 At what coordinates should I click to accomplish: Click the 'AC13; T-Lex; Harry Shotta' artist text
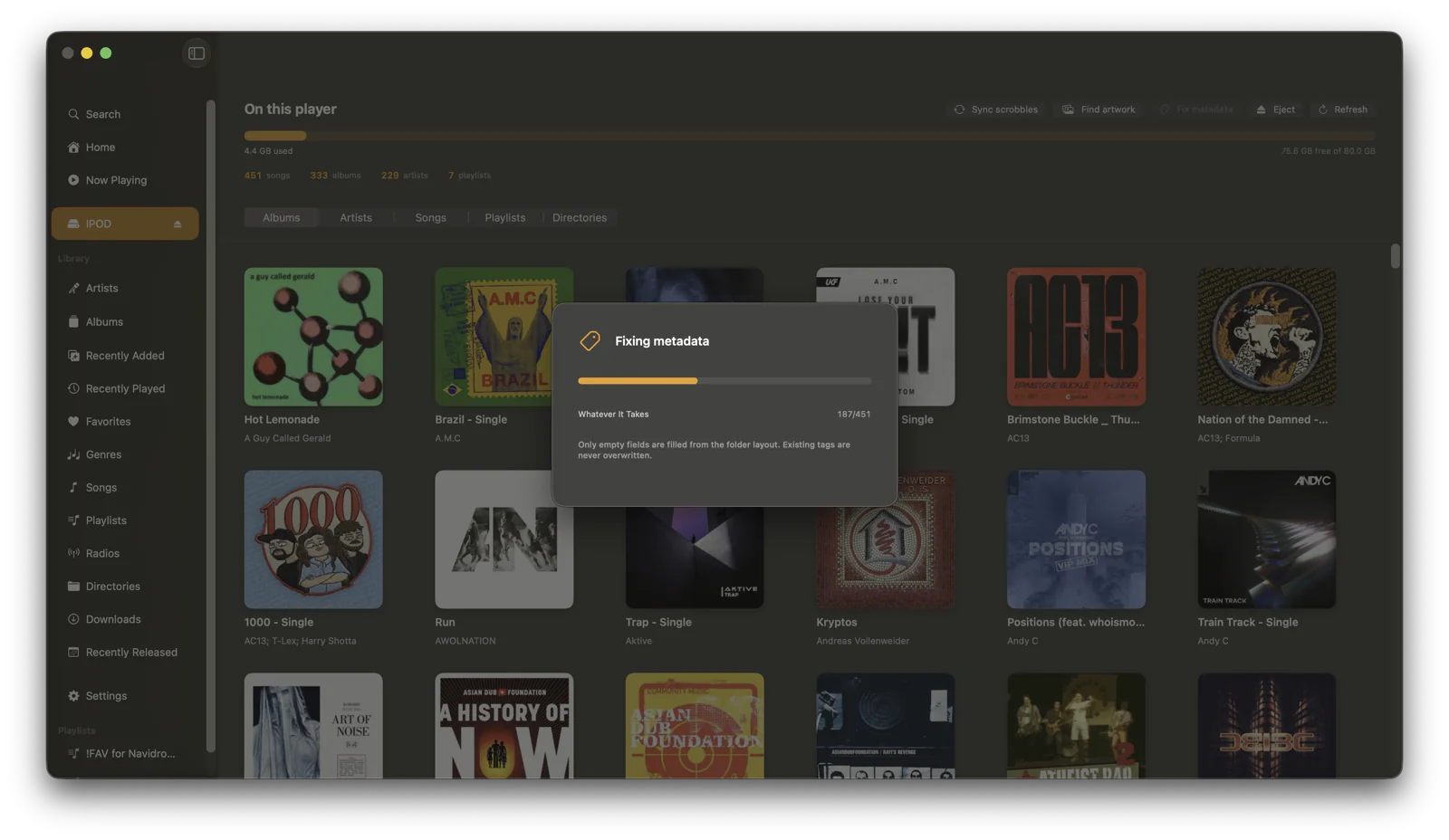point(301,642)
